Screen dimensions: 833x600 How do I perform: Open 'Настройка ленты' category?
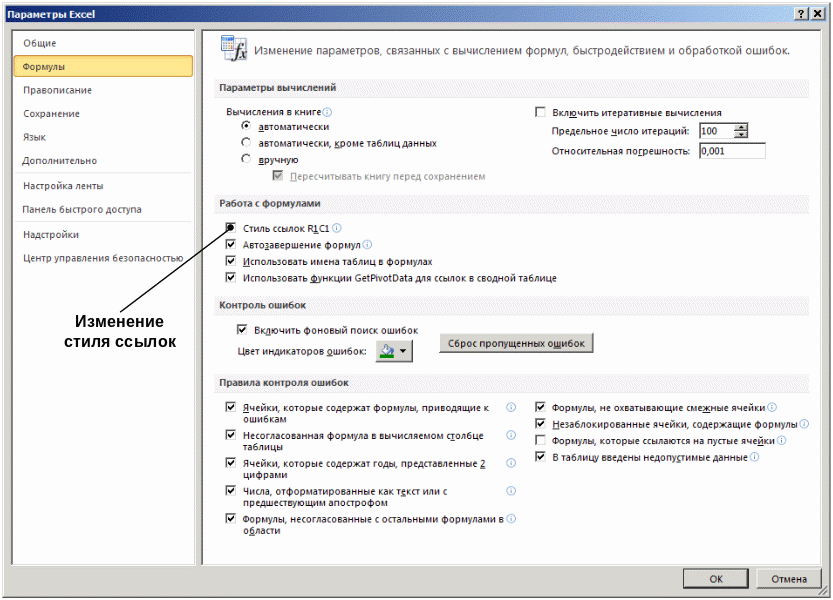pos(103,185)
